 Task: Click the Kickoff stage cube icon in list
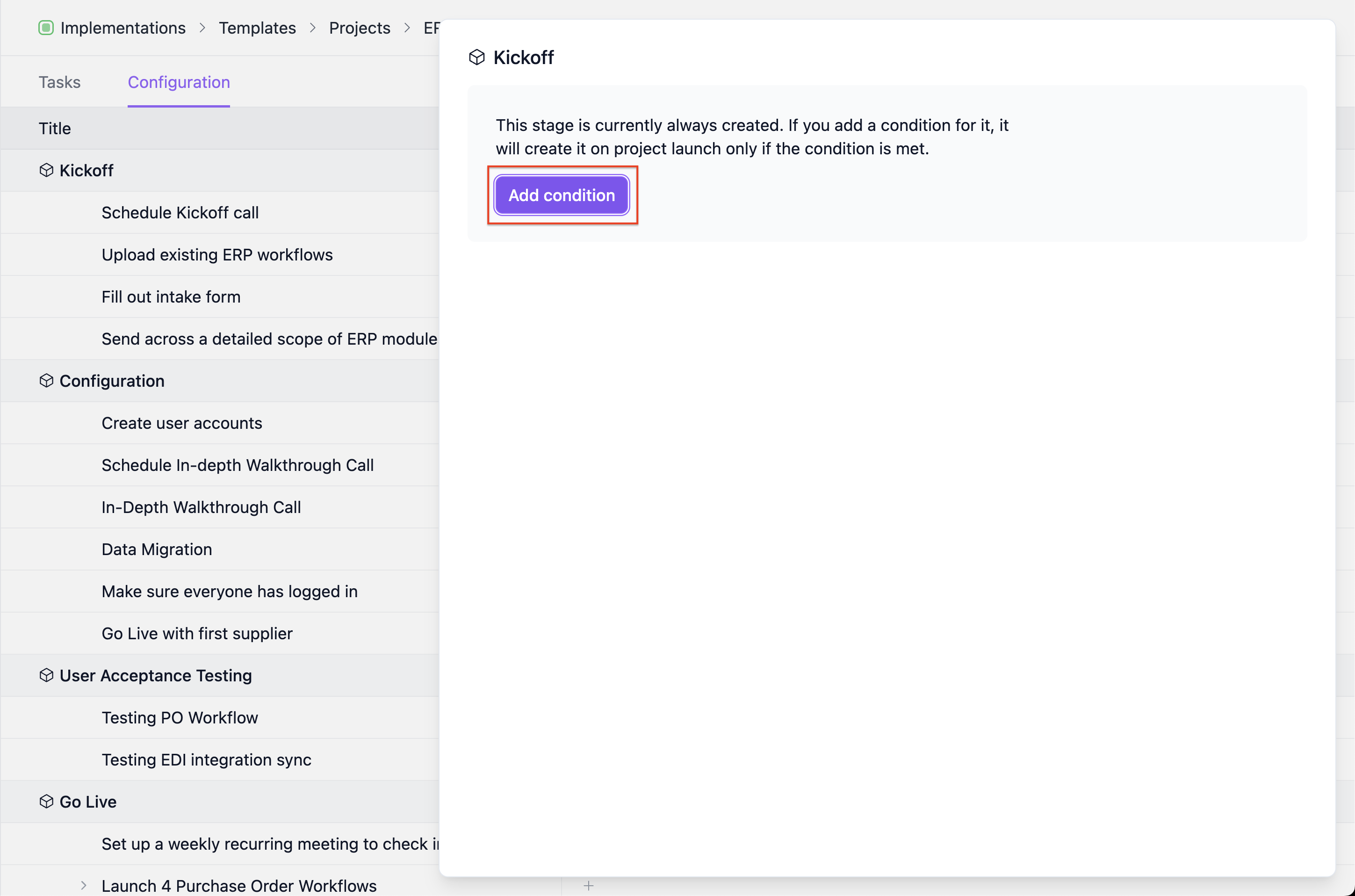(46, 170)
